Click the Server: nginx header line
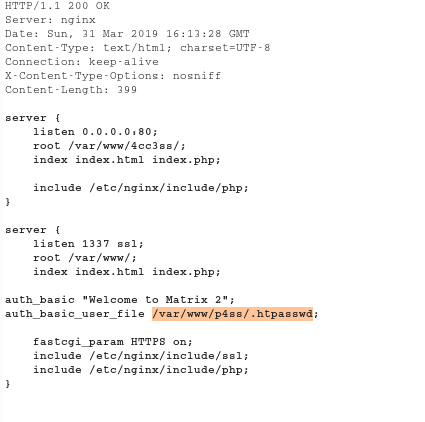Screen dimensions: 425x422 pos(50,20)
